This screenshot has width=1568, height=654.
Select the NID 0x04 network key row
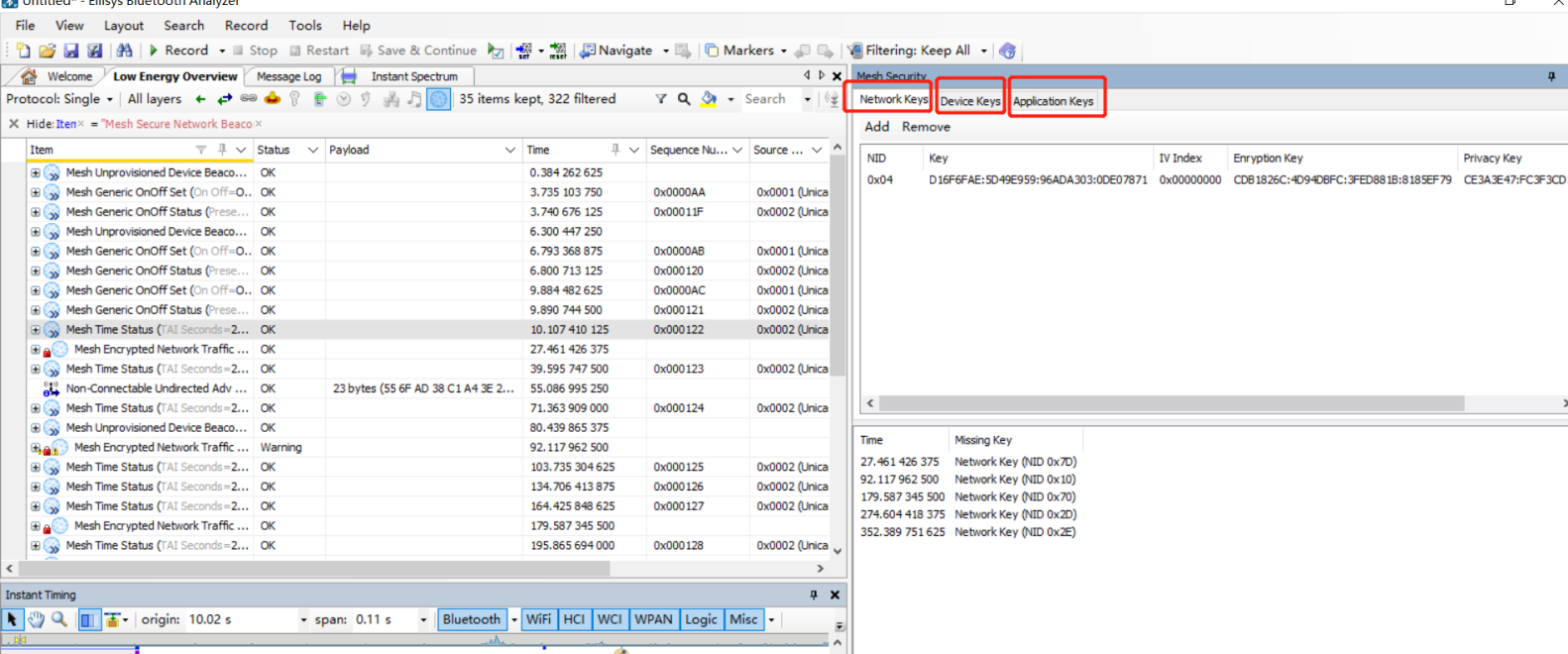pyautogui.click(x=1214, y=180)
